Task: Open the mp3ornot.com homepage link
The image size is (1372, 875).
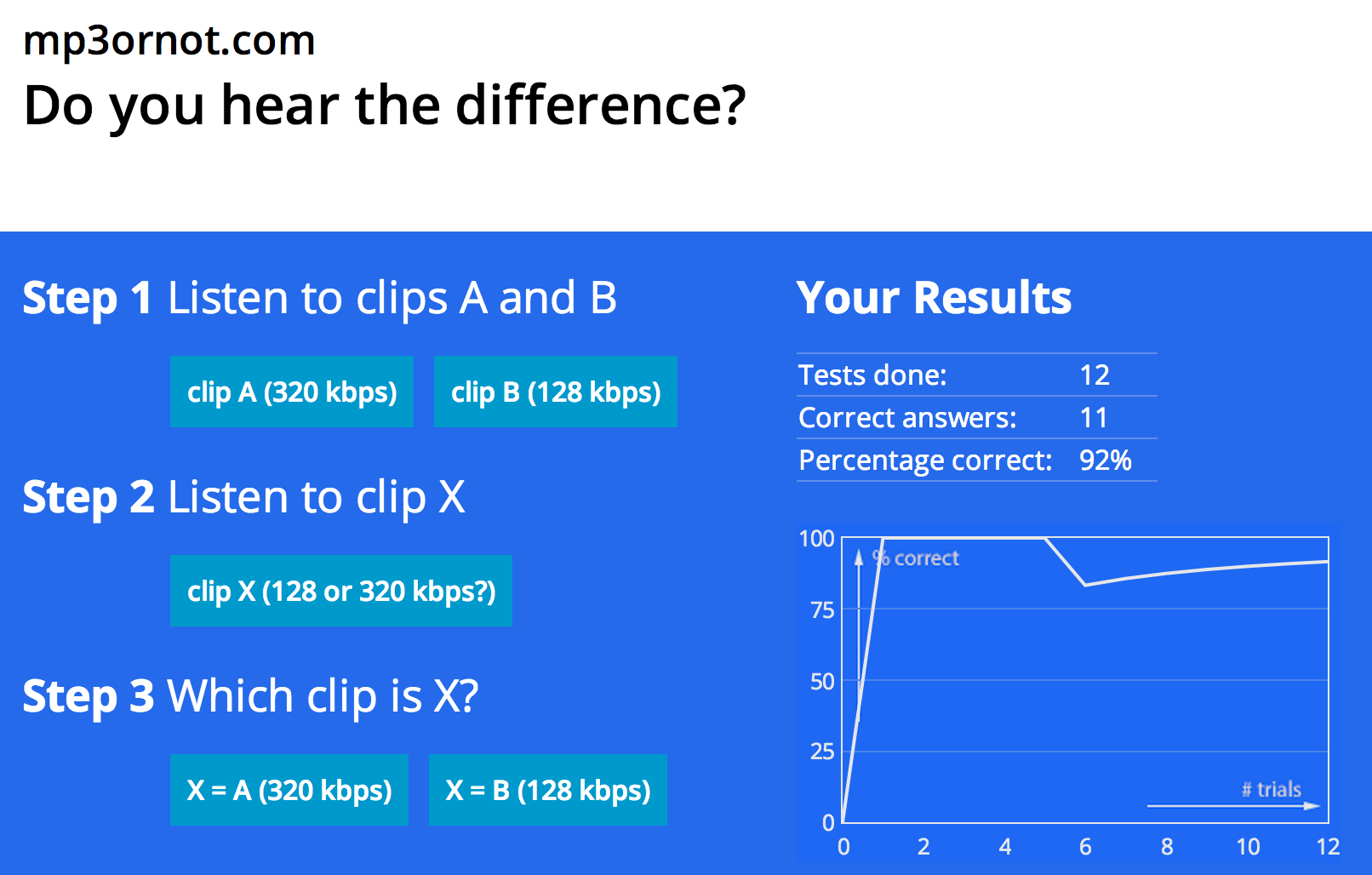Action: coord(169,39)
